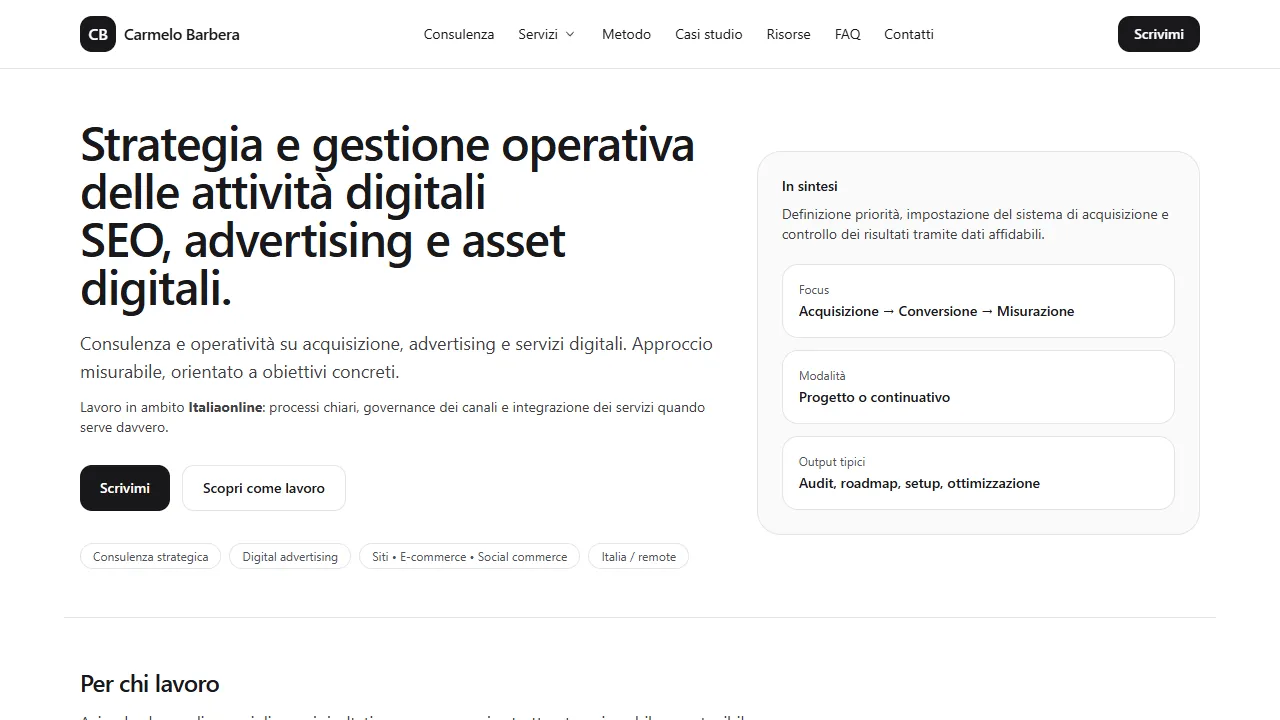1280x720 pixels.
Task: Click the Modalità card
Action: [978, 387]
